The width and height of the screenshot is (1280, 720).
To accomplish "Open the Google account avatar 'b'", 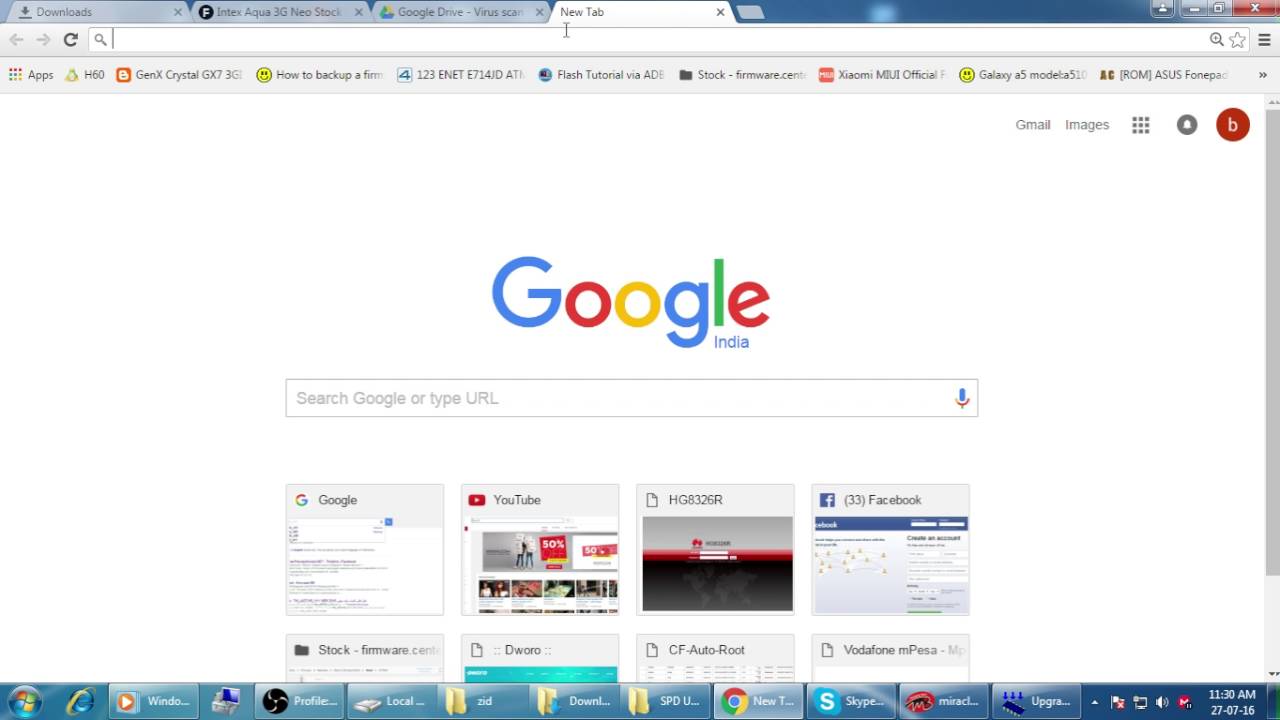I will pos(1233,125).
